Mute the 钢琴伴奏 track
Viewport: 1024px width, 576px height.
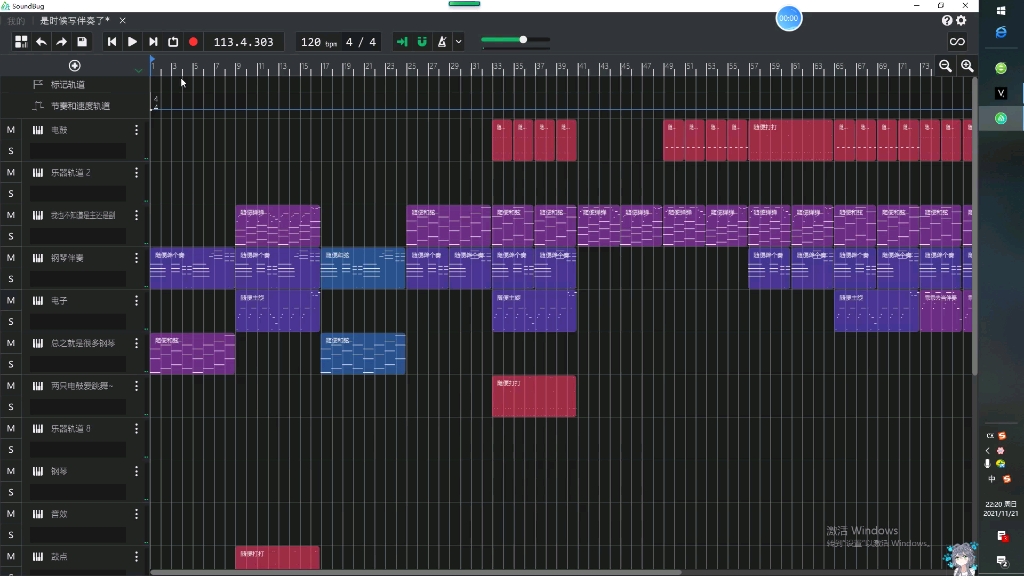click(10, 258)
